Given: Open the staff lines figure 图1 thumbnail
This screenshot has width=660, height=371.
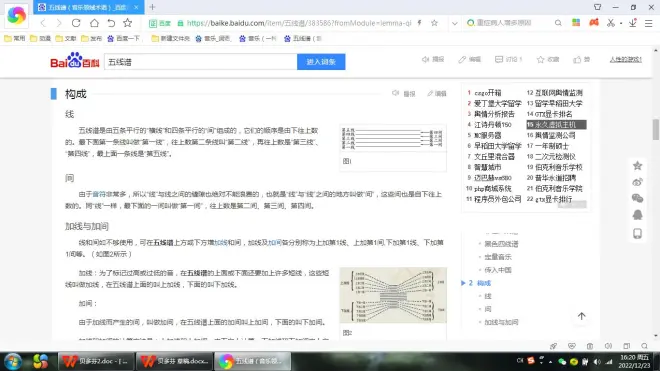Looking at the screenshot, I should pos(393,139).
